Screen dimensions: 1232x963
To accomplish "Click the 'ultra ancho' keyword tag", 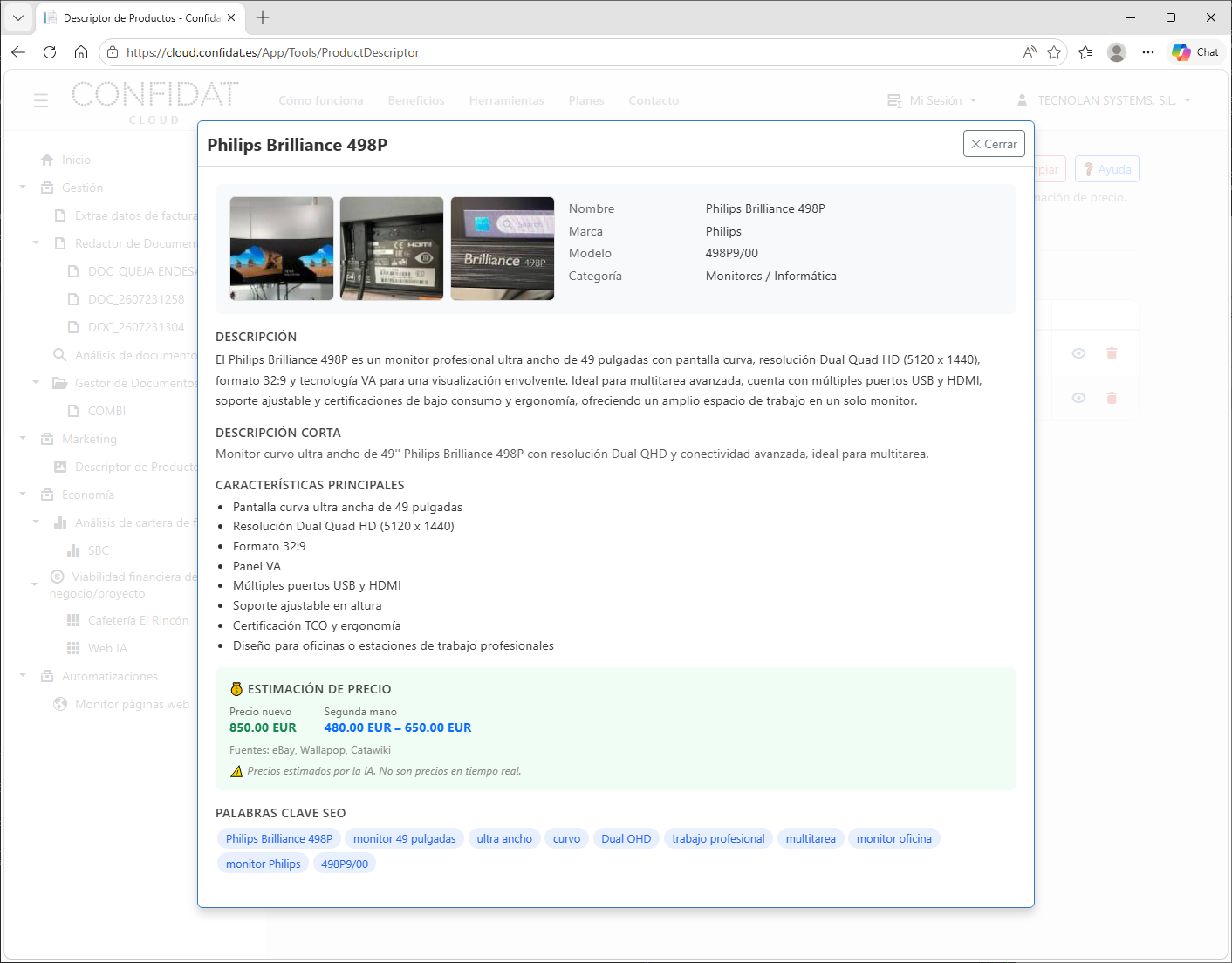I will click(x=504, y=839).
